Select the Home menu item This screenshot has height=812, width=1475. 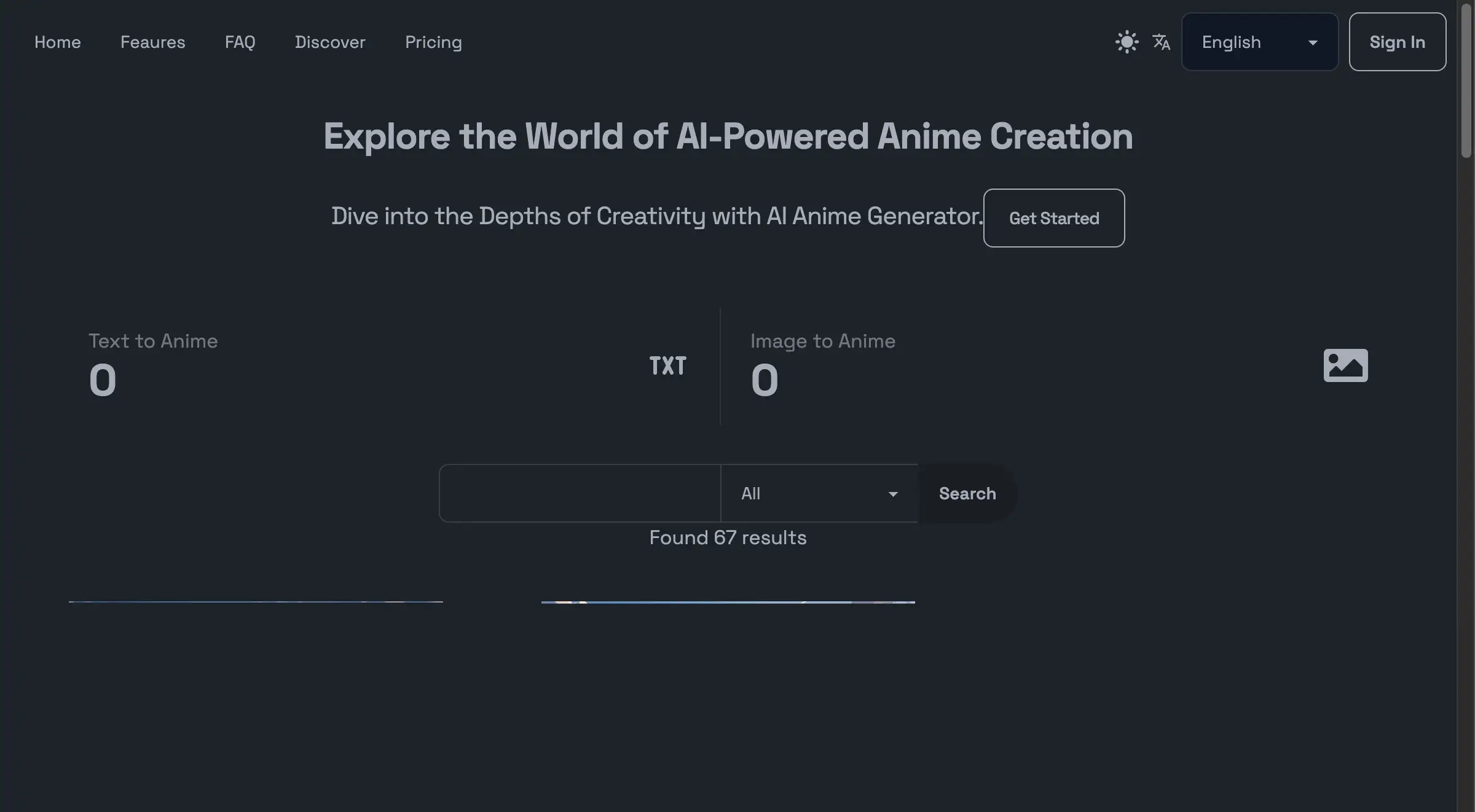57,41
